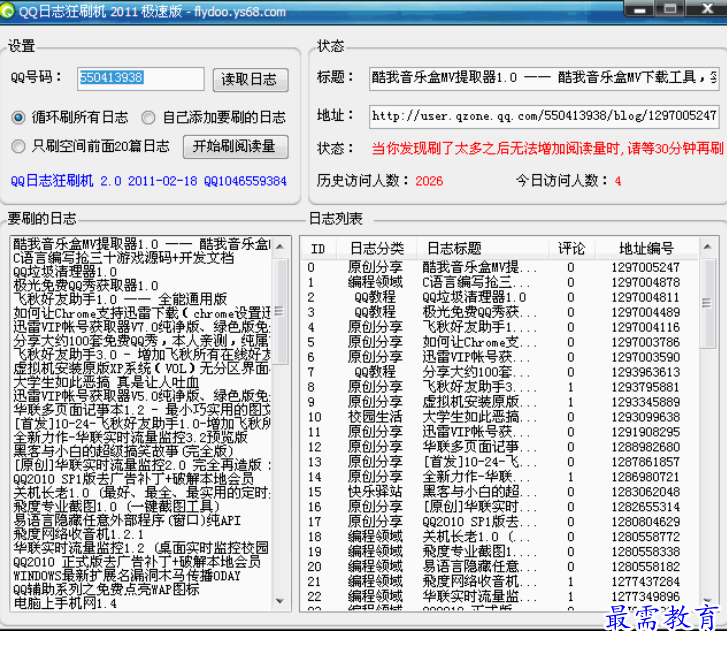727x649 pixels.
Task: Click '大学生如此恶搞...' title in table
Action: tap(479, 417)
